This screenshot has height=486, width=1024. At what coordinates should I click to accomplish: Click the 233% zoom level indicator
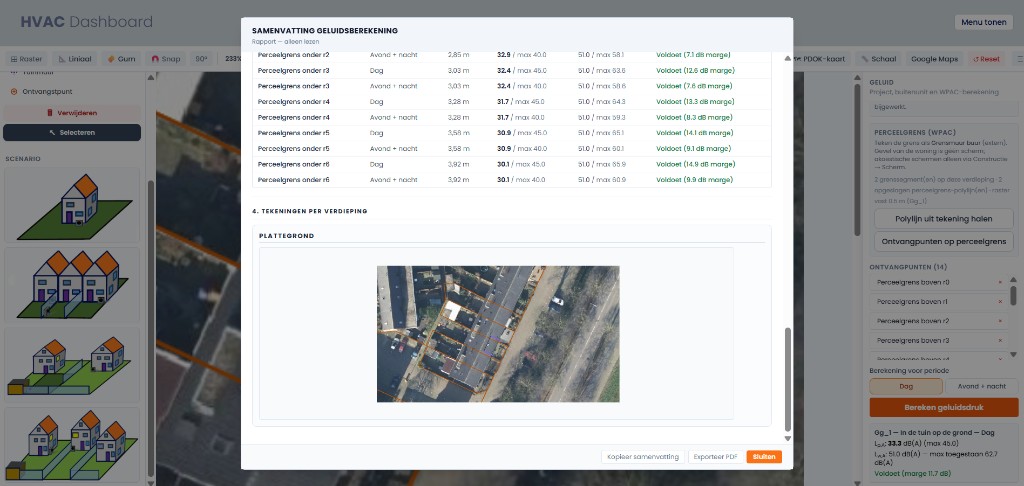pyautogui.click(x=233, y=59)
